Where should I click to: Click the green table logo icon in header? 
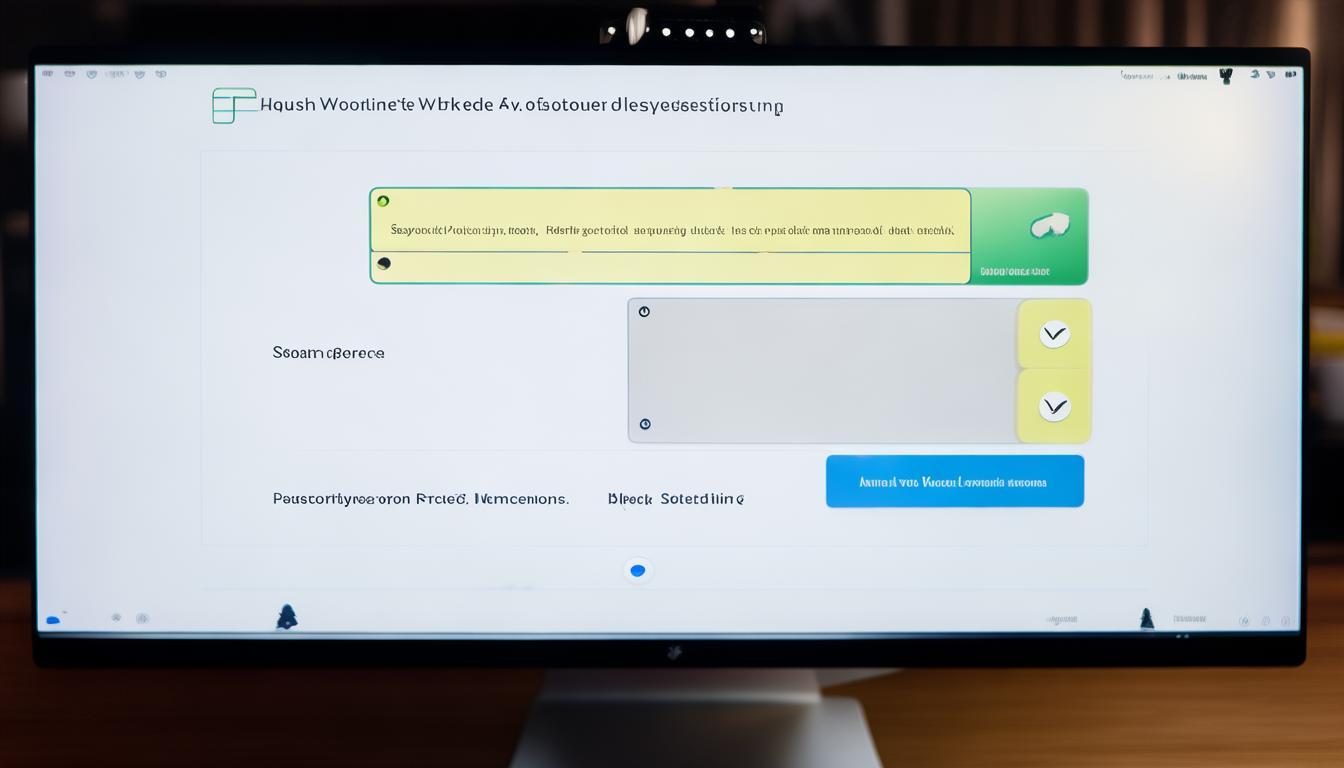tap(233, 106)
